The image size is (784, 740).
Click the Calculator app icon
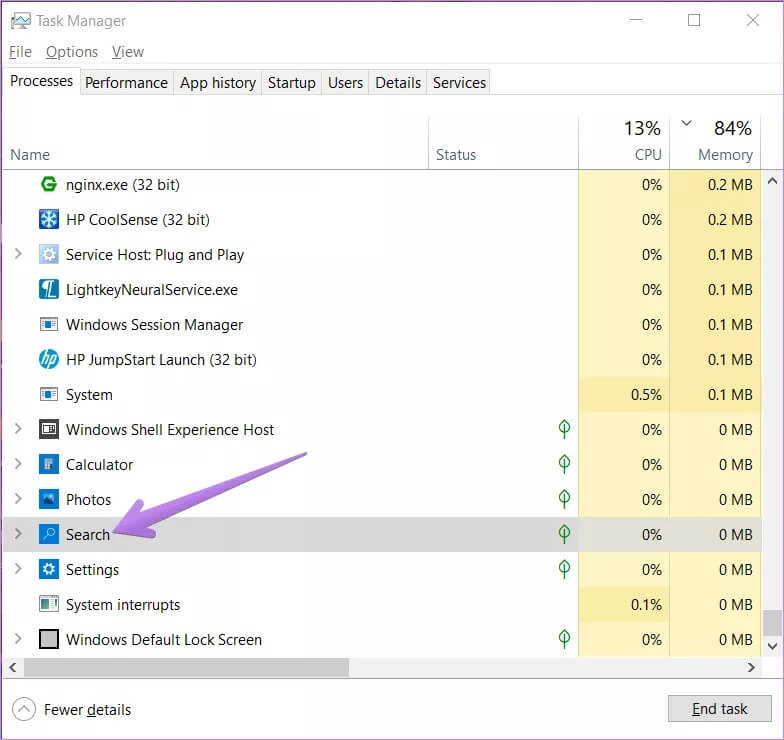[48, 464]
